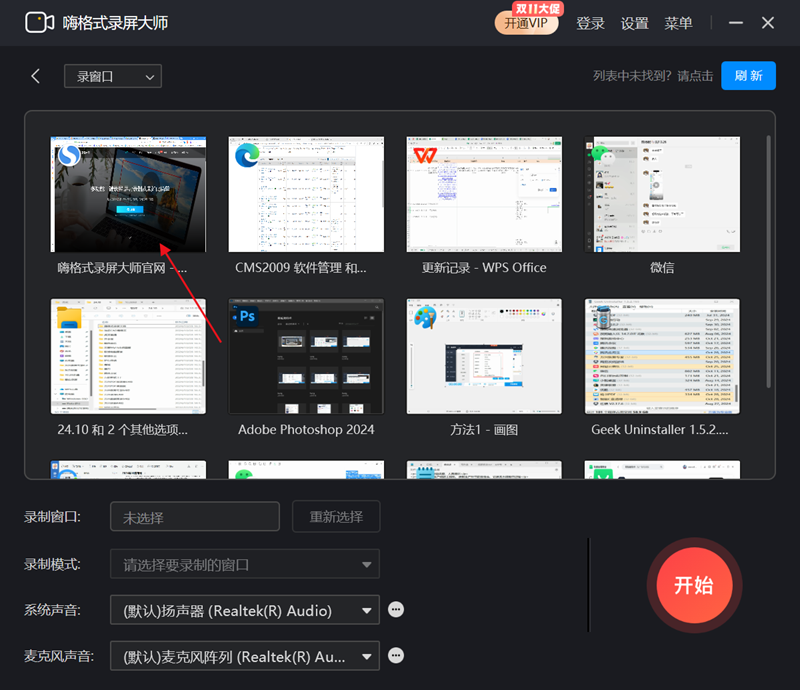Click the 录制窗口 未选择 input field
Viewport: 800px width, 690px height.
(x=194, y=517)
